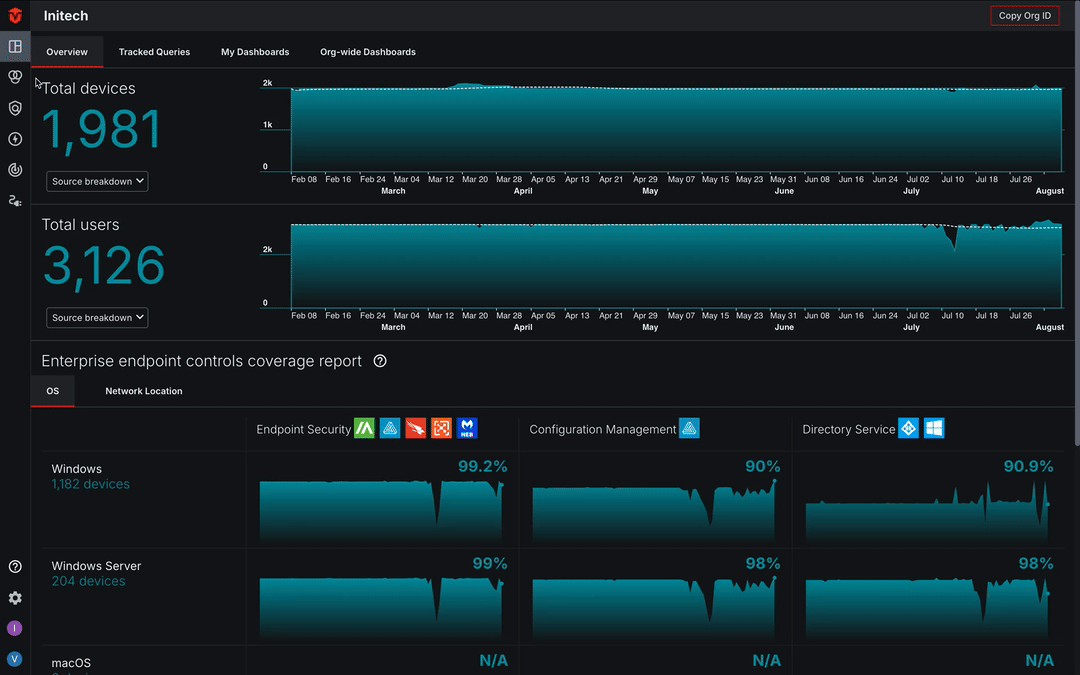Open the My Dashboards tab
Image resolution: width=1080 pixels, height=675 pixels.
click(255, 52)
